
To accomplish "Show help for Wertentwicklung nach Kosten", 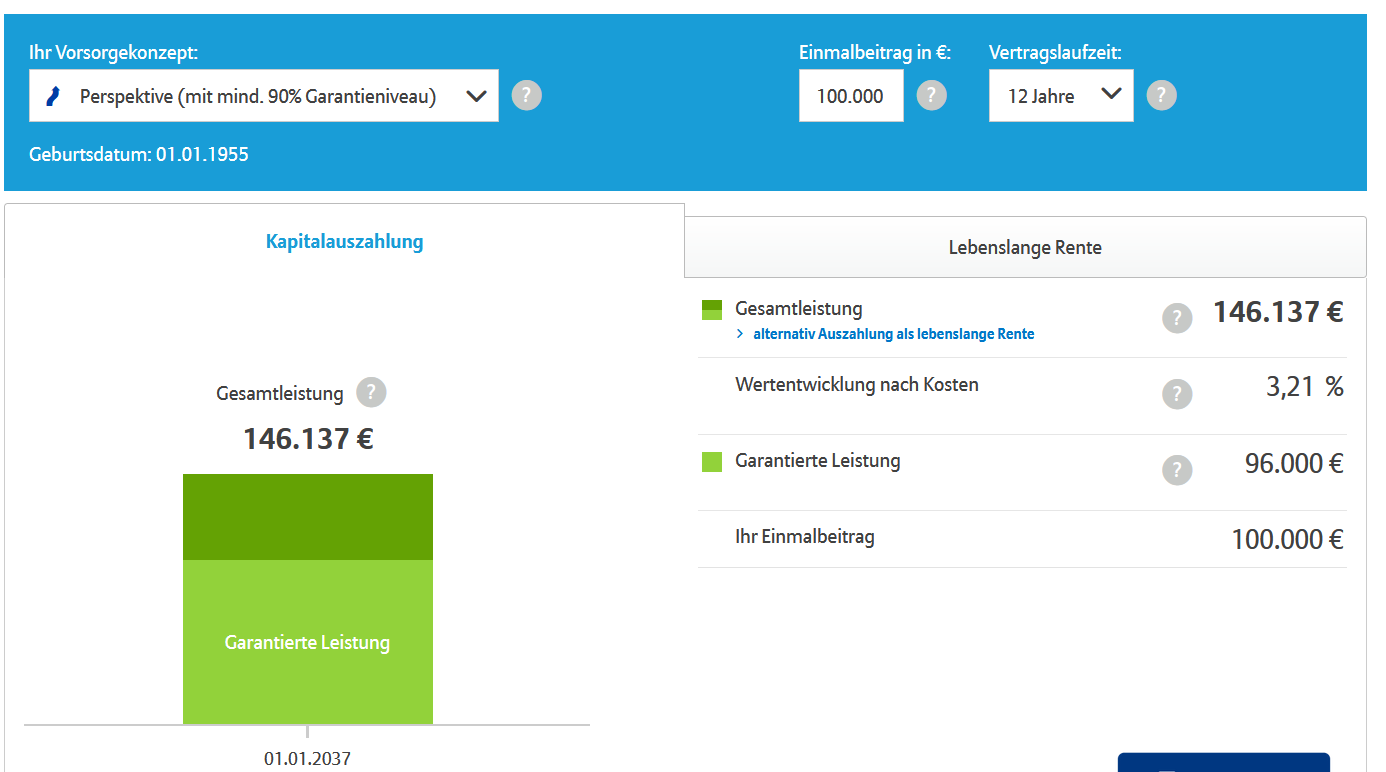I will (1177, 394).
